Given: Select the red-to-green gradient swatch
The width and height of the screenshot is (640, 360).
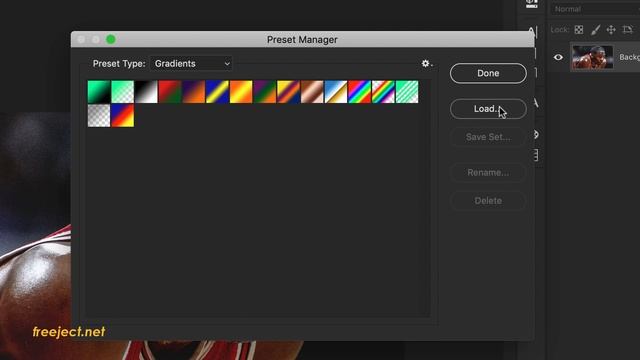Looking at the screenshot, I should tap(170, 92).
